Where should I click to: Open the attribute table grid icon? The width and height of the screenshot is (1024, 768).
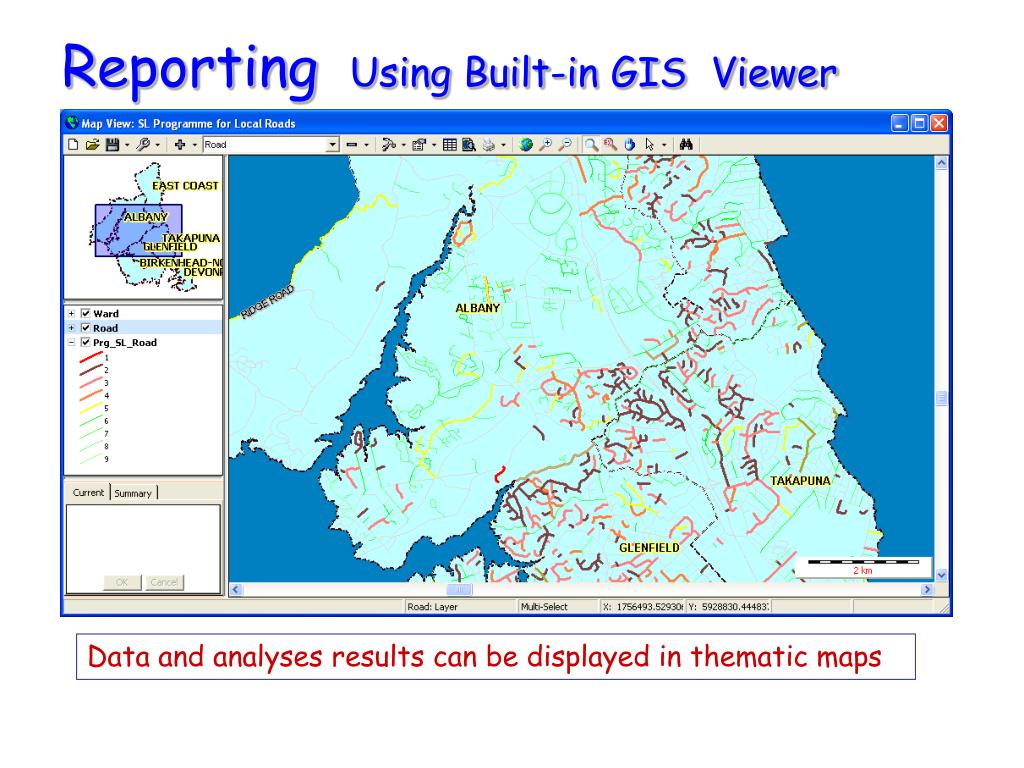(x=450, y=144)
